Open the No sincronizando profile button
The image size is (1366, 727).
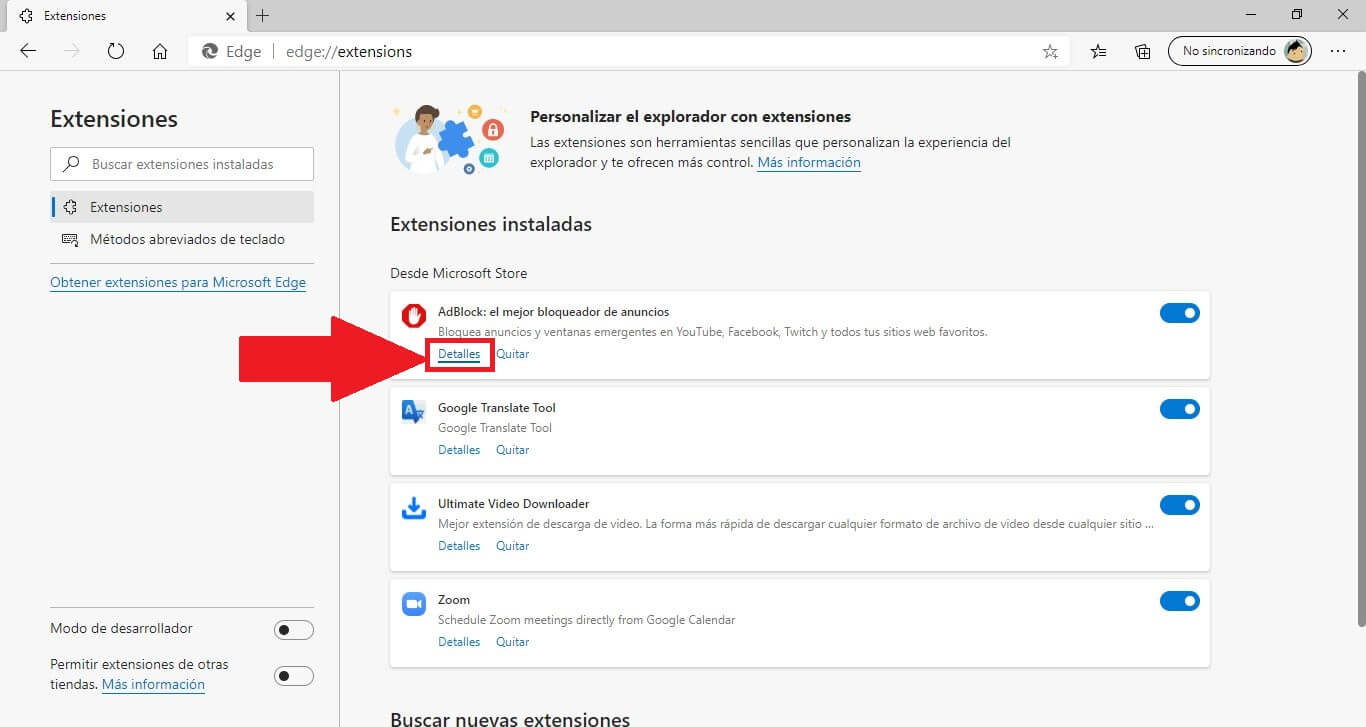tap(1239, 51)
